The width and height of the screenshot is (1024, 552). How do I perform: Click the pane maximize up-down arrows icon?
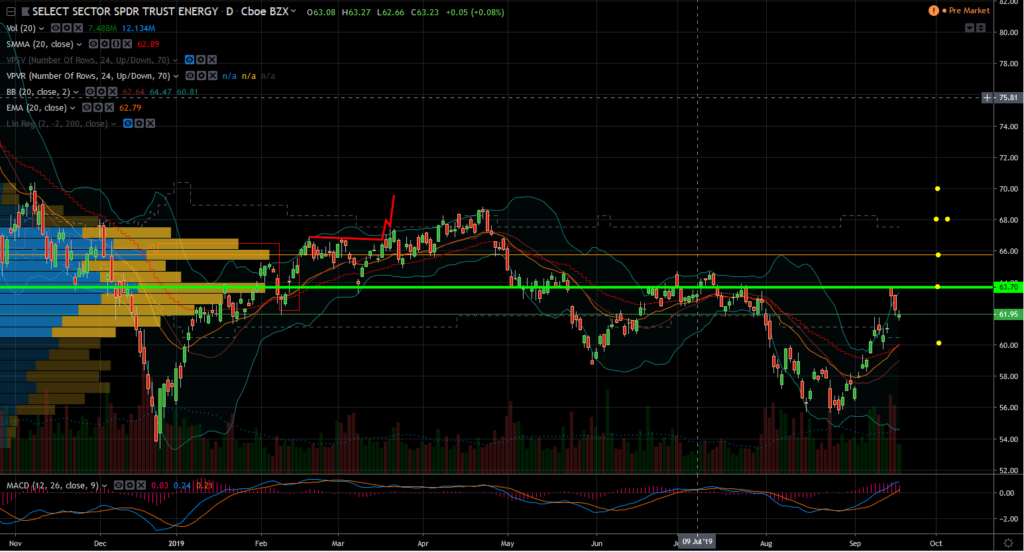(981, 28)
